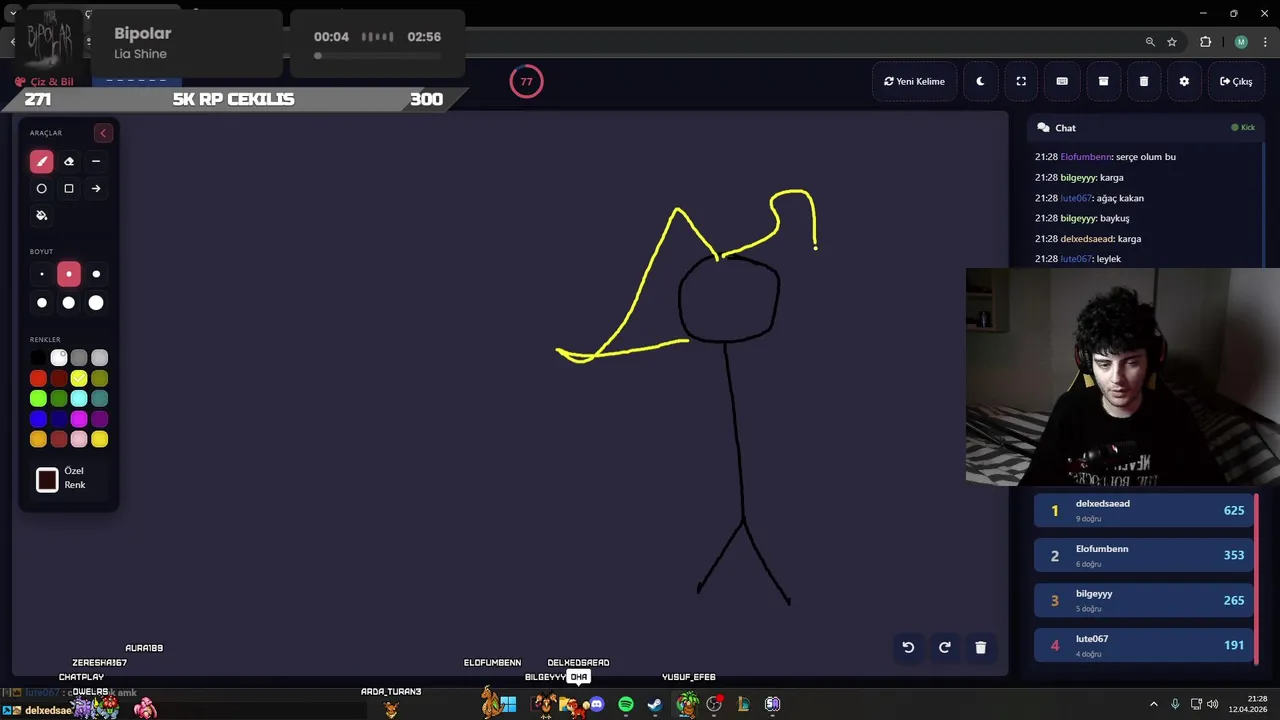This screenshot has height=720, width=1280.
Task: Open Spotify from the taskbar
Action: [626, 705]
